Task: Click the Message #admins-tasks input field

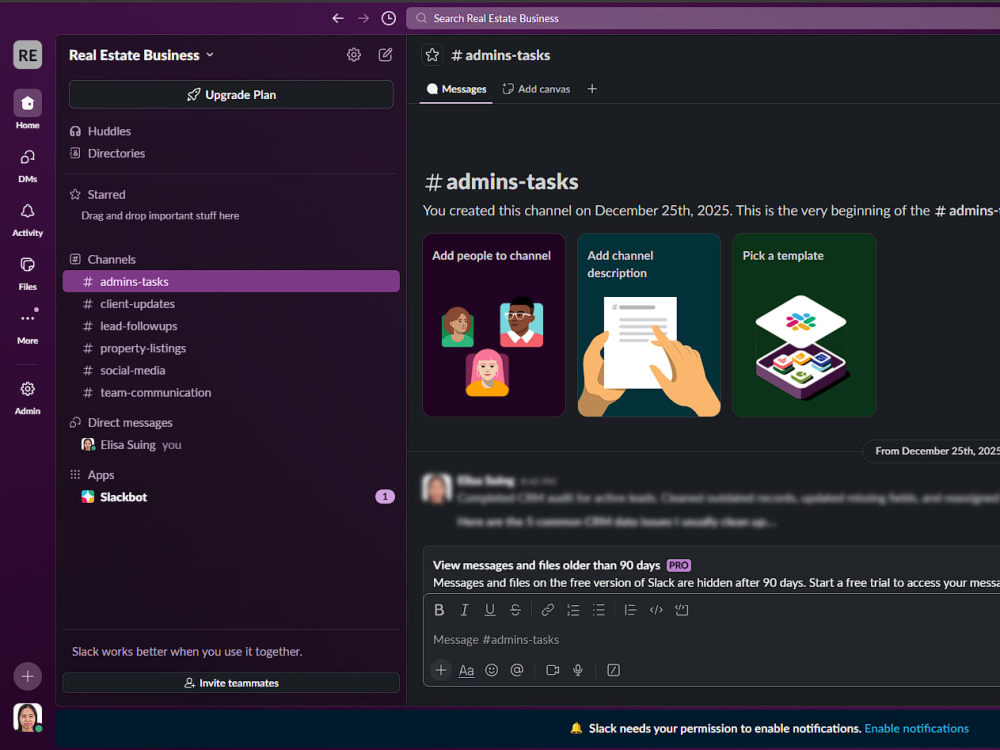Action: click(712, 640)
